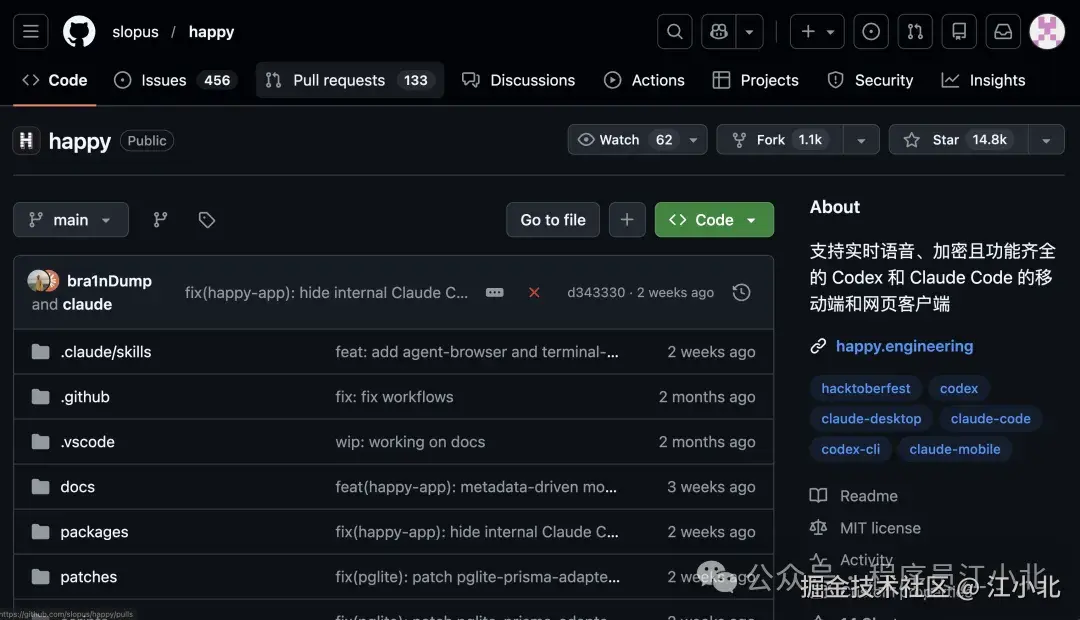Open the .github folder
This screenshot has width=1080, height=620.
(x=85, y=397)
